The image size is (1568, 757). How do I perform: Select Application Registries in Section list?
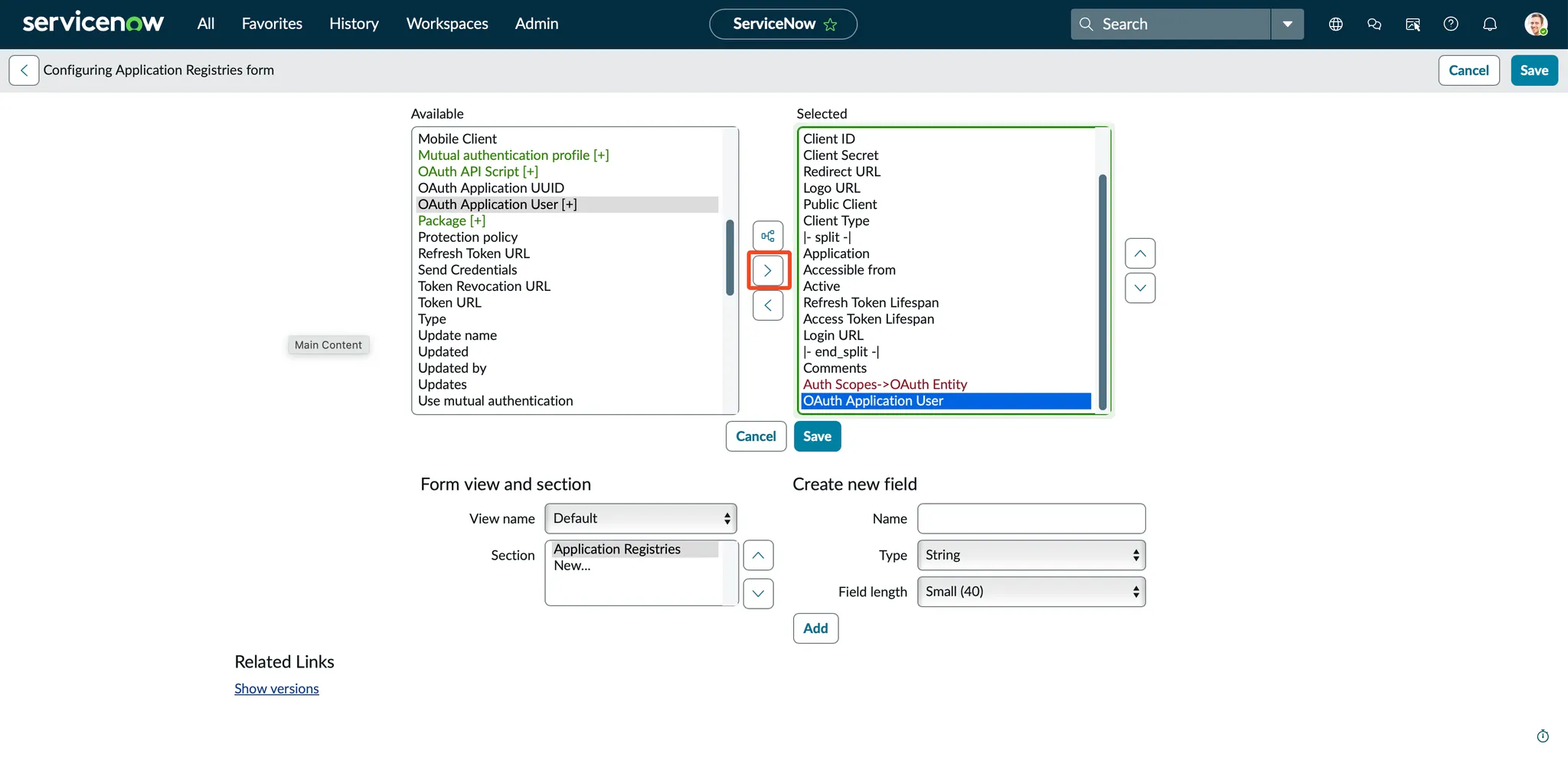(x=634, y=550)
